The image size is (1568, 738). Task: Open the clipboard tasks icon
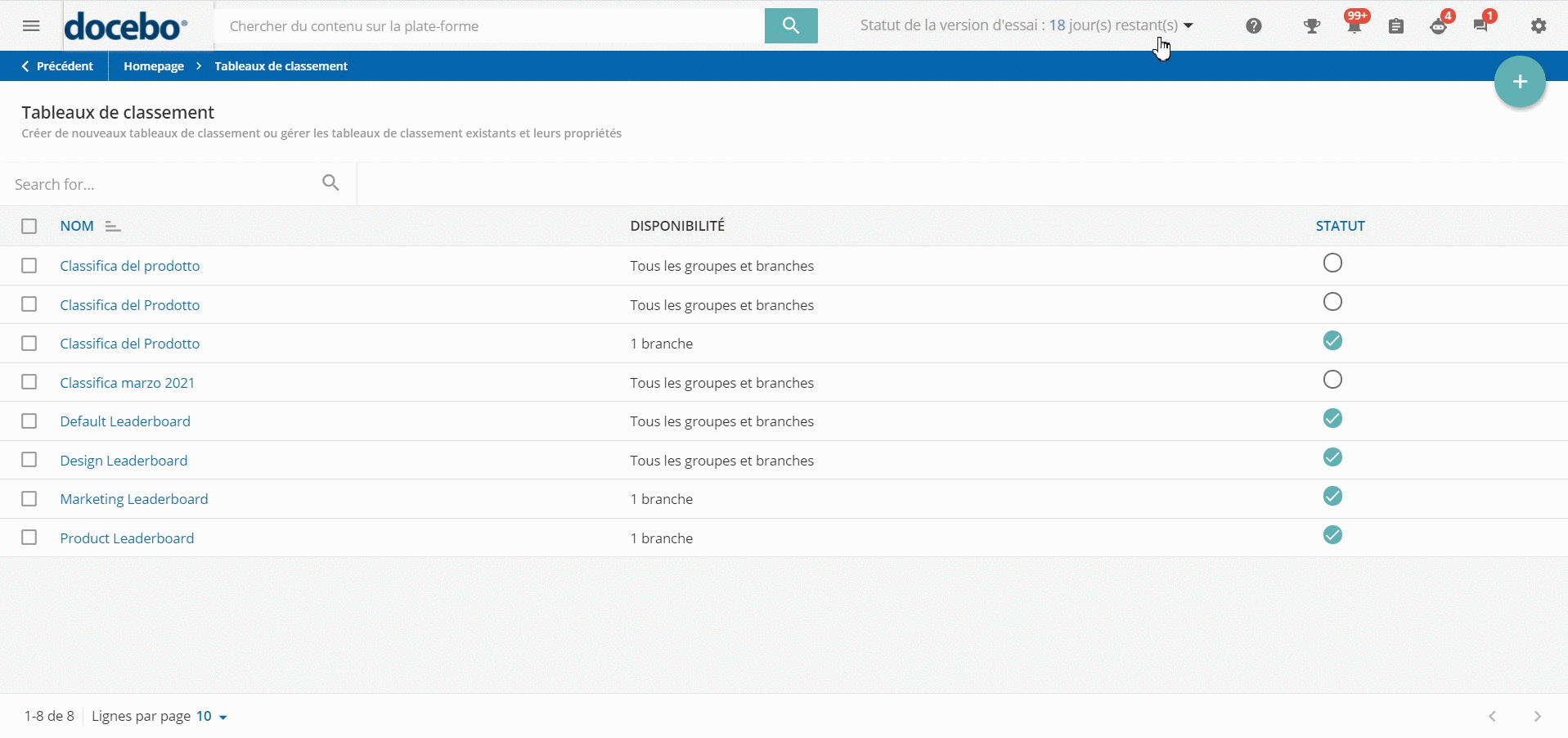tap(1396, 26)
